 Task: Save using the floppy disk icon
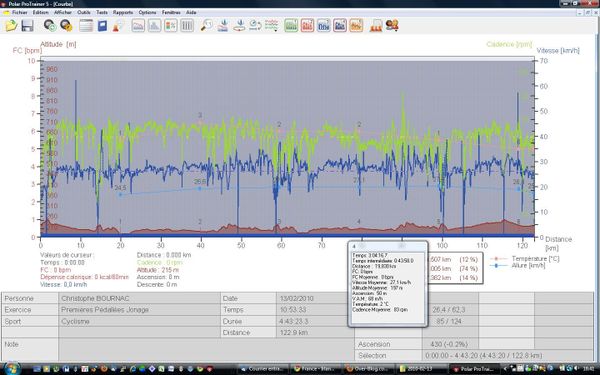27,26
